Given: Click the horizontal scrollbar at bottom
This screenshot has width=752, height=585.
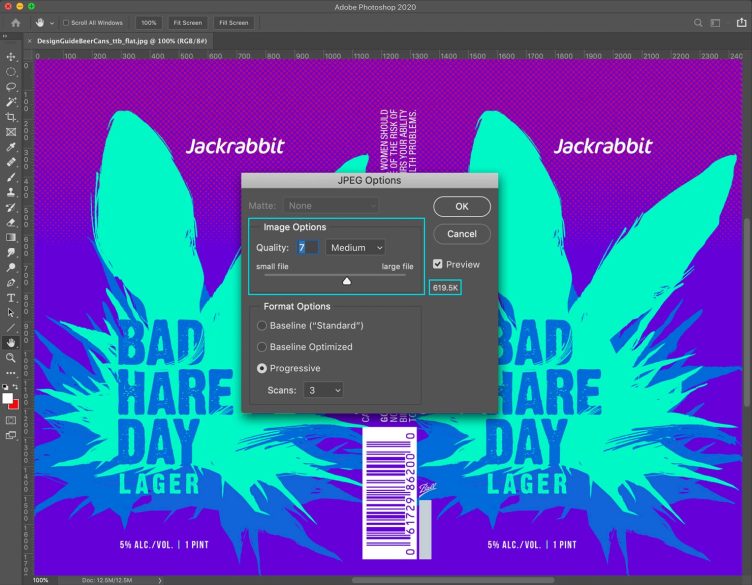Looking at the screenshot, I should pos(453,580).
